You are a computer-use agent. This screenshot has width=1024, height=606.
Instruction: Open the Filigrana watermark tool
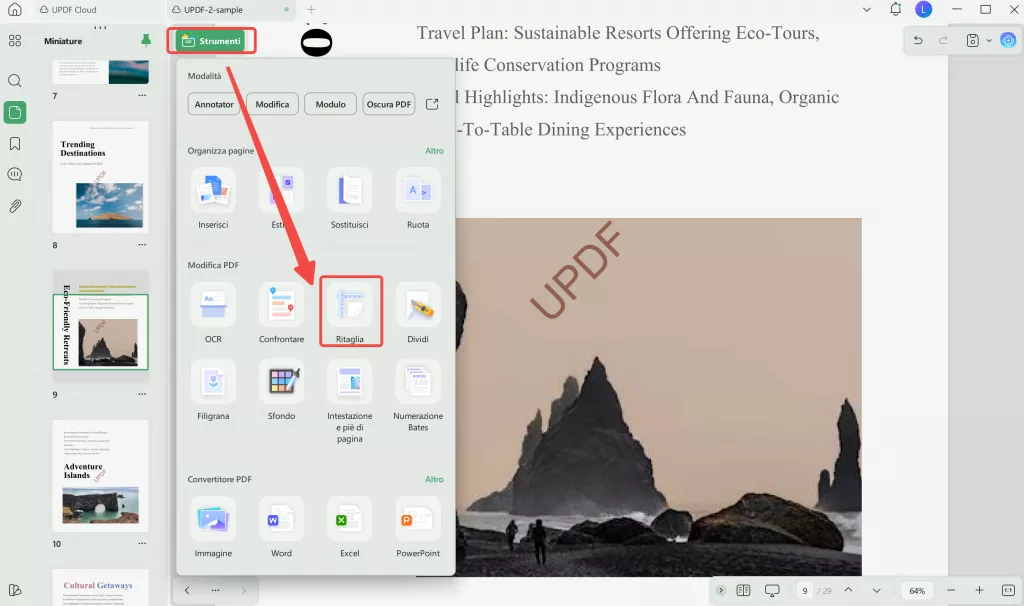click(x=214, y=391)
